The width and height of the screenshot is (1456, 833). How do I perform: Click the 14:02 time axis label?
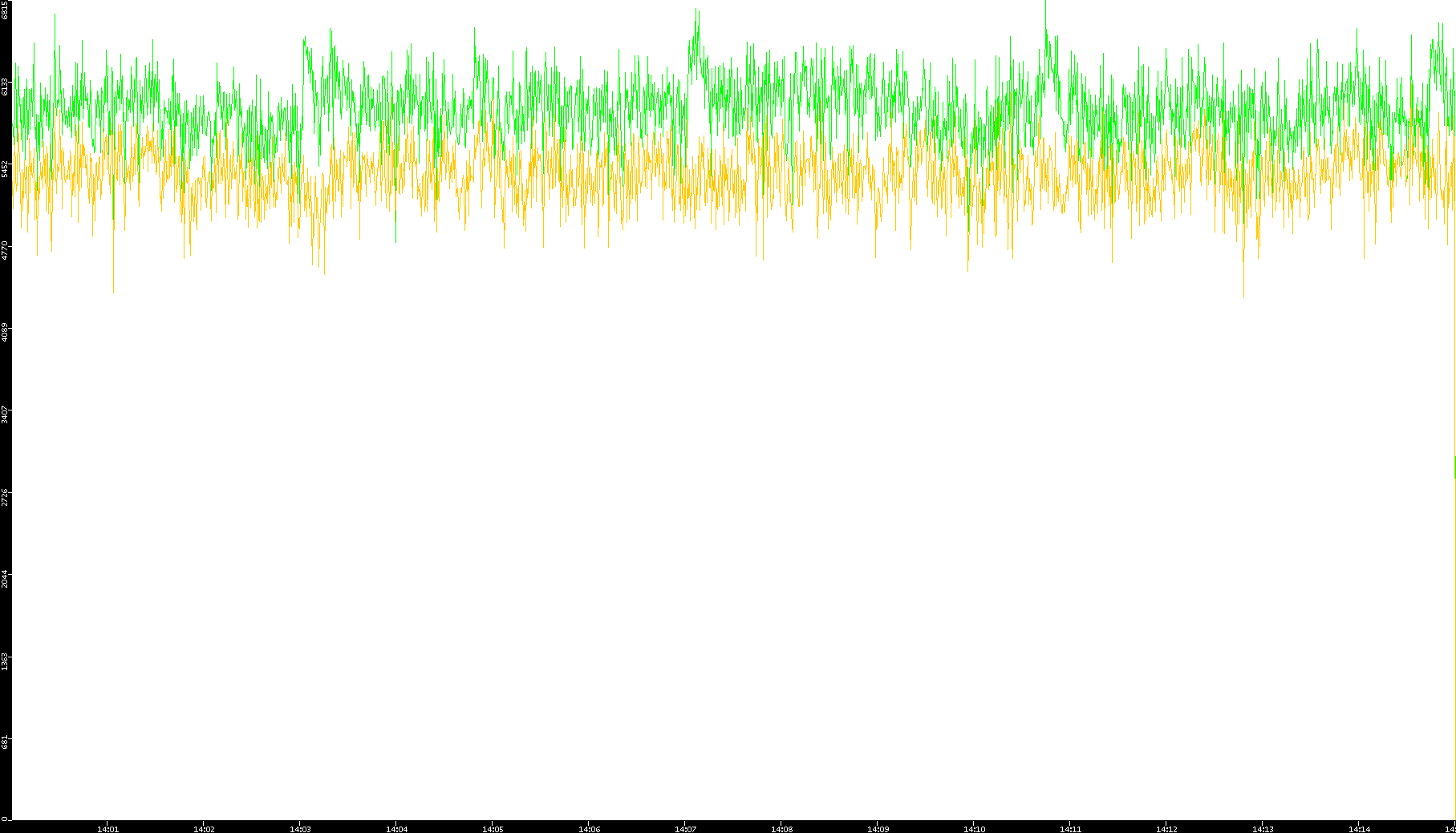(x=204, y=829)
